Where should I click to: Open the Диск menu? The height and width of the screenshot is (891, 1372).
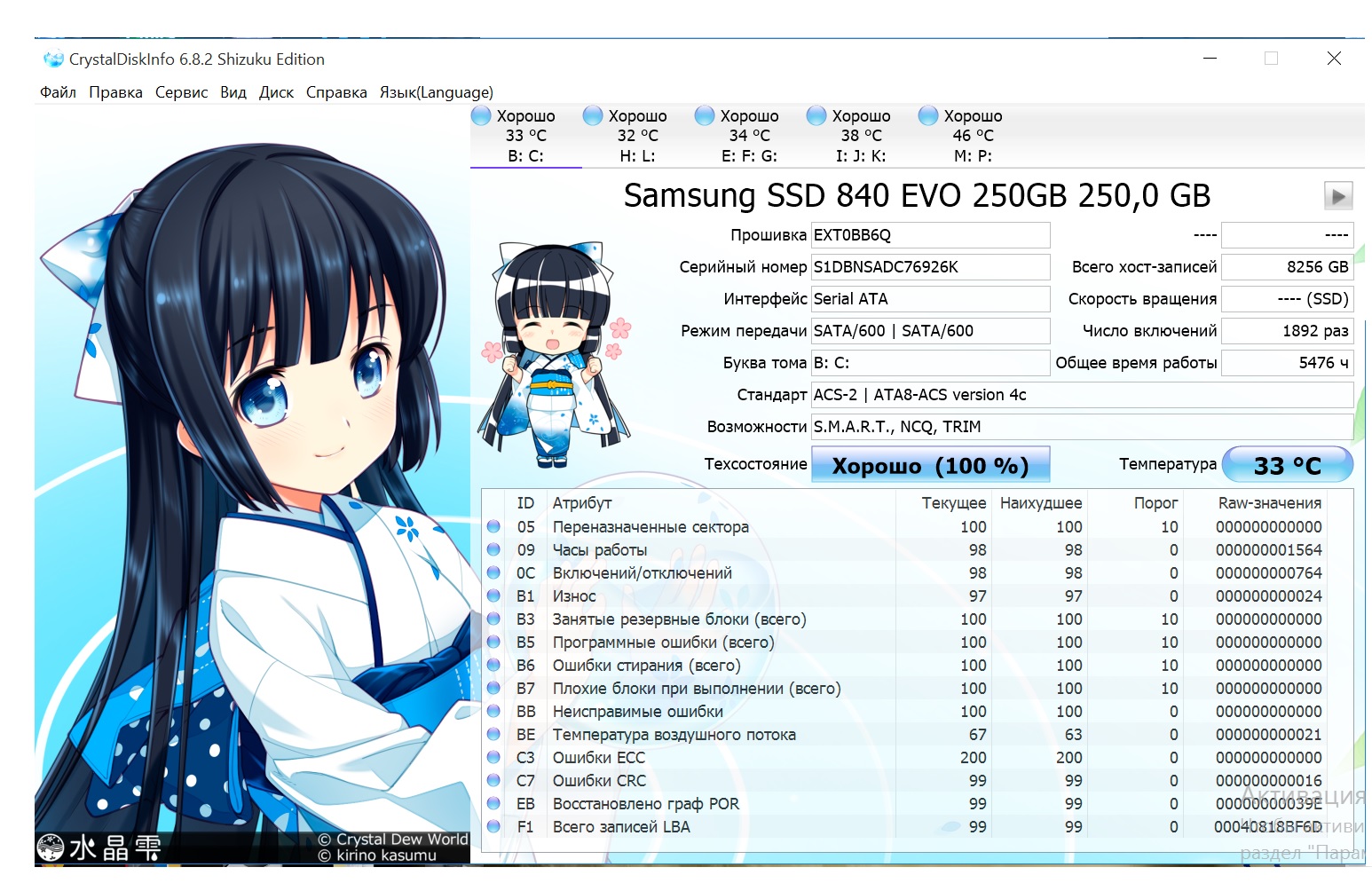(x=276, y=92)
